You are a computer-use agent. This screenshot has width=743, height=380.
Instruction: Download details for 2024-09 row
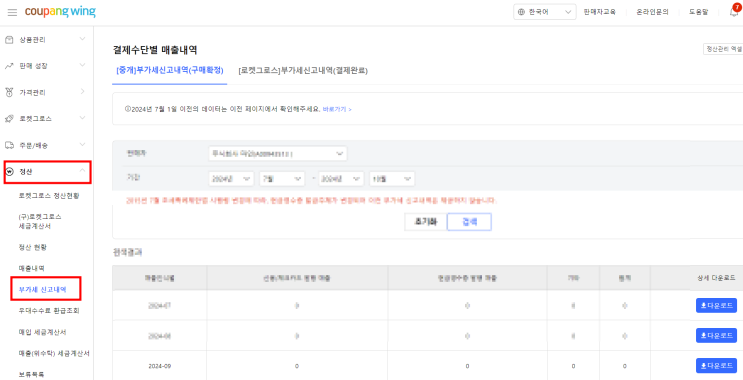click(x=716, y=366)
